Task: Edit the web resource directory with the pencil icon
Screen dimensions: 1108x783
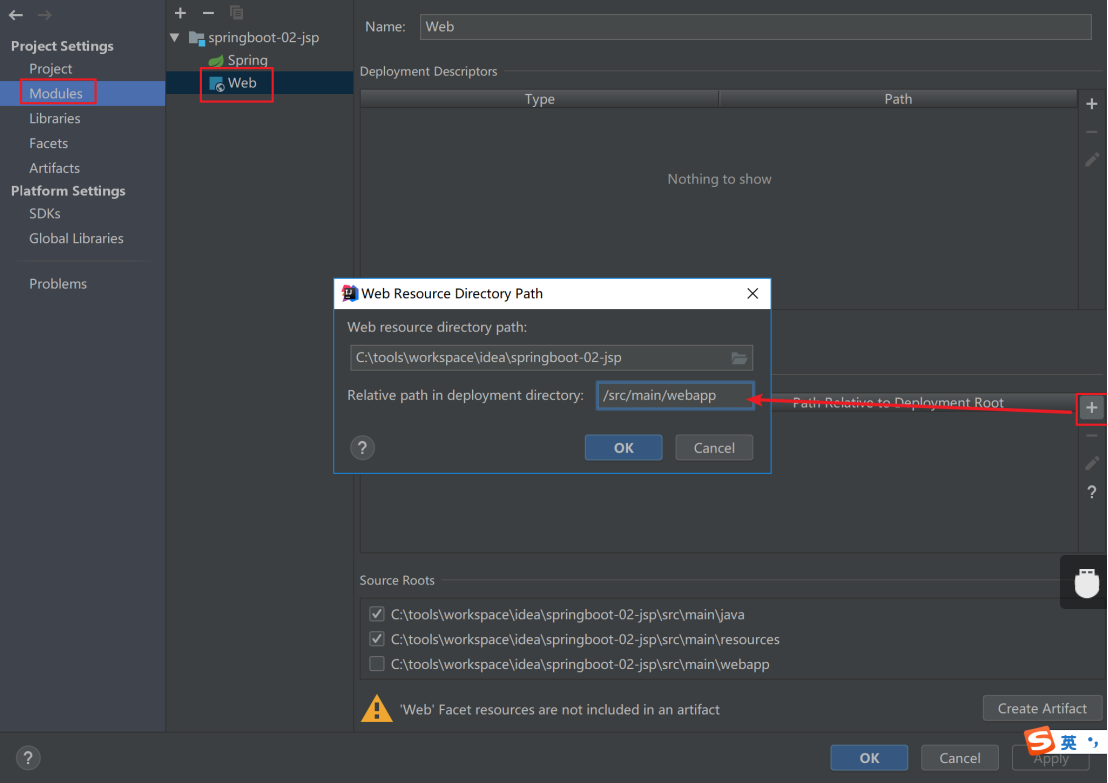Action: [x=1092, y=464]
